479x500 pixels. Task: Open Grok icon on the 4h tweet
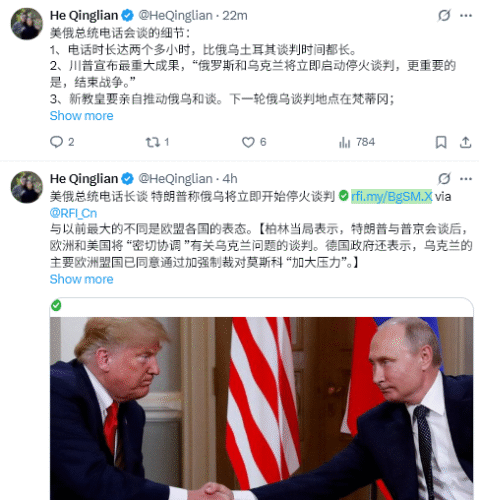[444, 179]
